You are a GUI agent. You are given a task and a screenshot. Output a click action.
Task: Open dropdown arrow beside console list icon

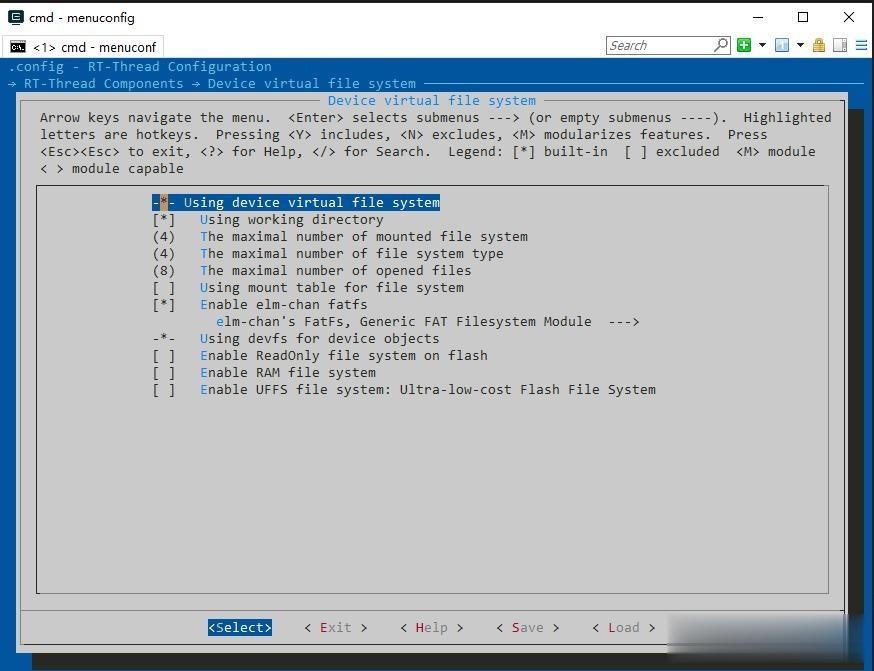pyautogui.click(x=800, y=45)
